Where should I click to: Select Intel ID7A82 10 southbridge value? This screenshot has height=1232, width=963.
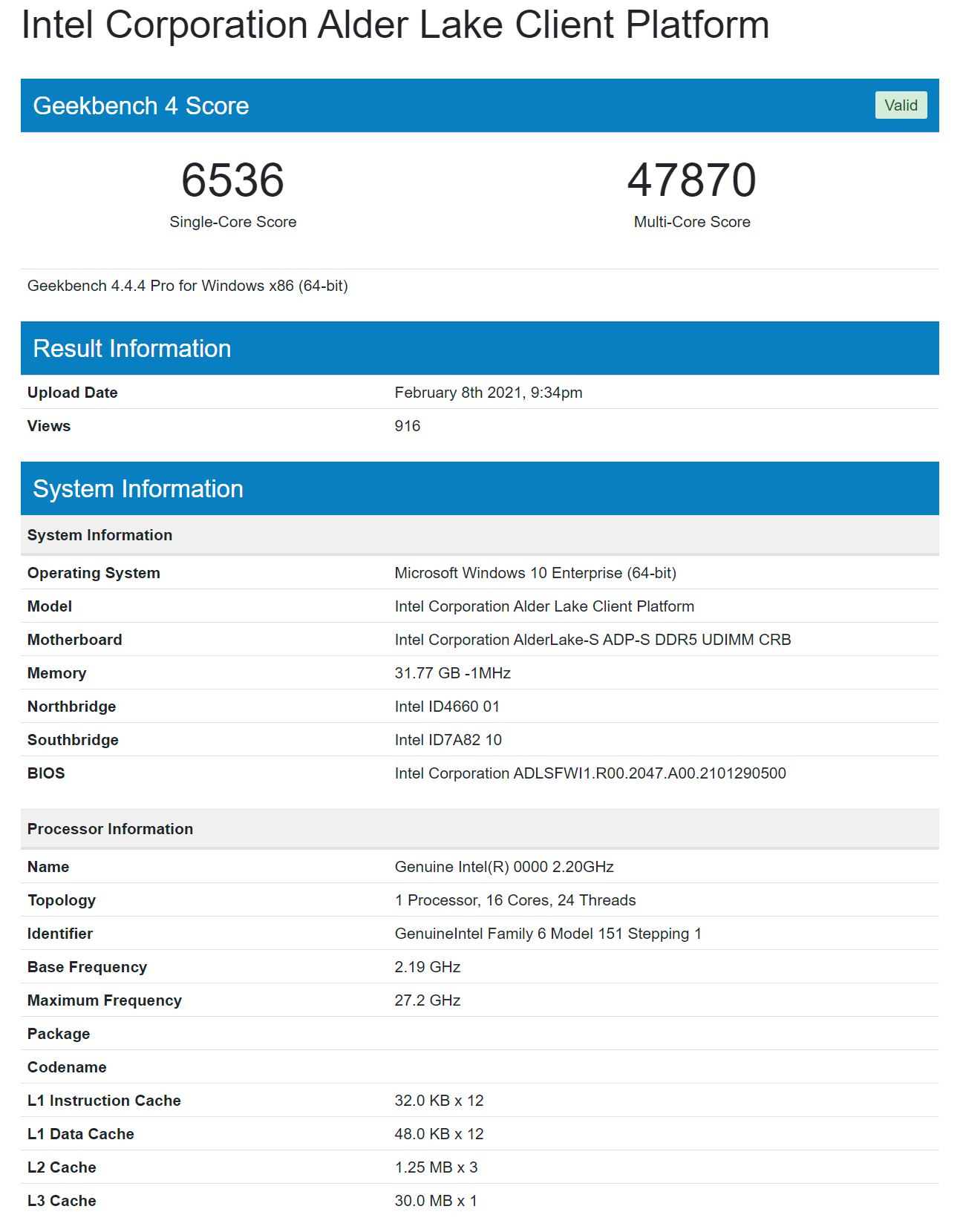[x=448, y=740]
